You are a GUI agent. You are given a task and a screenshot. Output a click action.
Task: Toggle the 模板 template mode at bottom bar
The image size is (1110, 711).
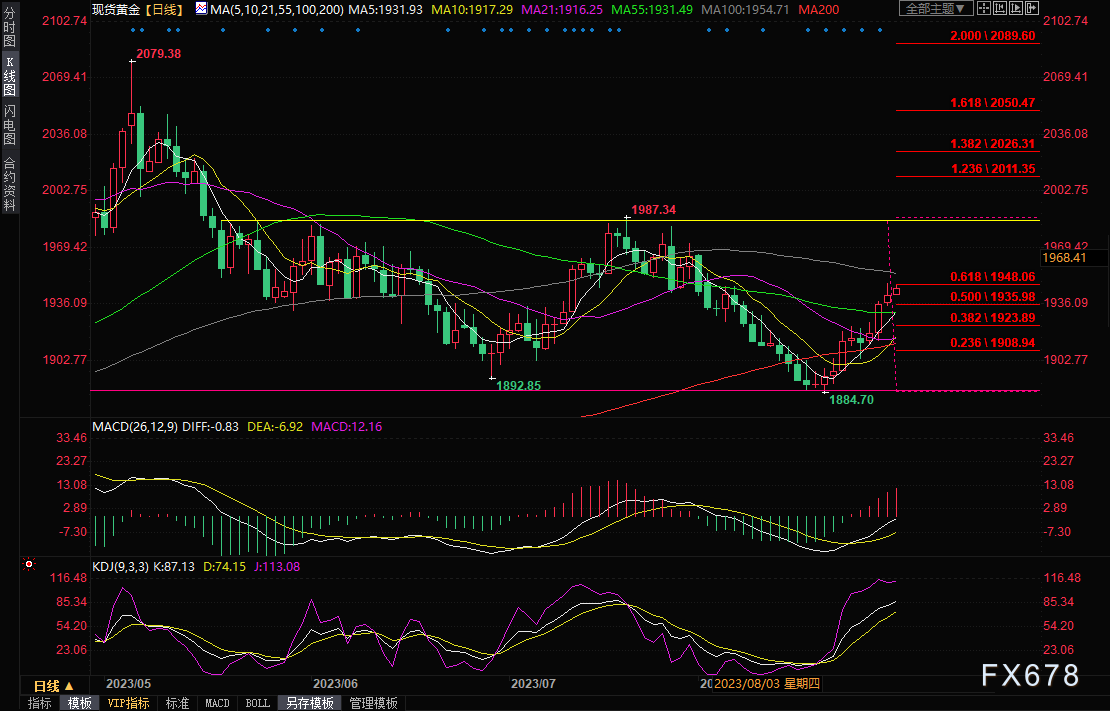point(80,703)
